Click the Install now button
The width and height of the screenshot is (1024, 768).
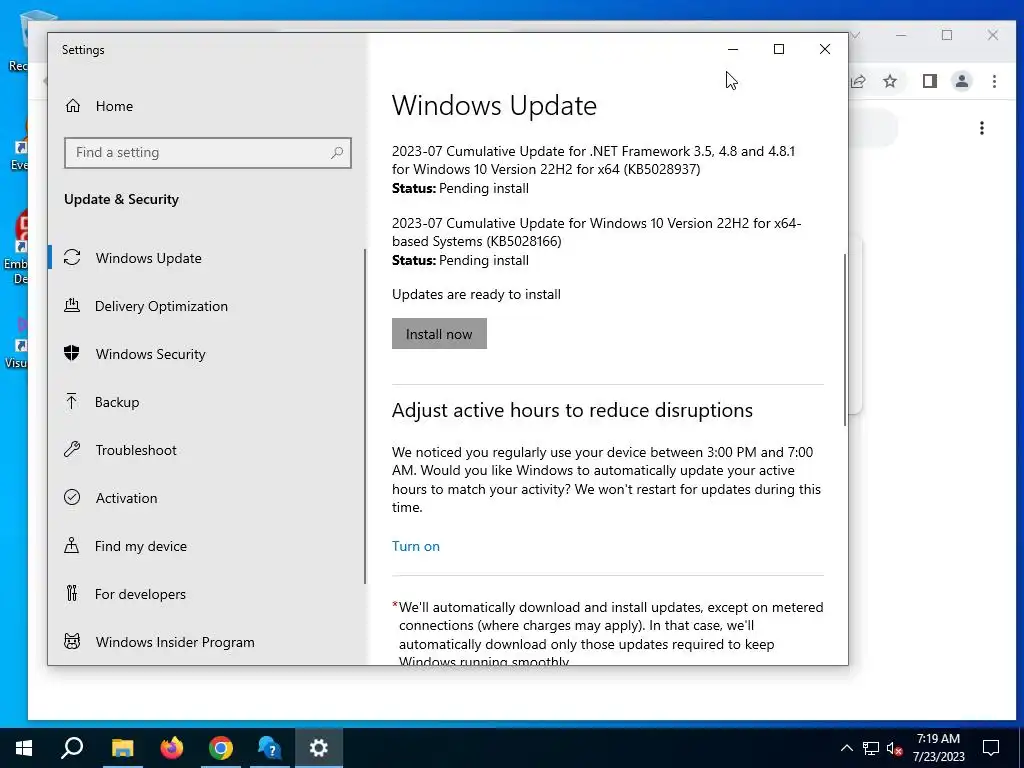pos(439,334)
